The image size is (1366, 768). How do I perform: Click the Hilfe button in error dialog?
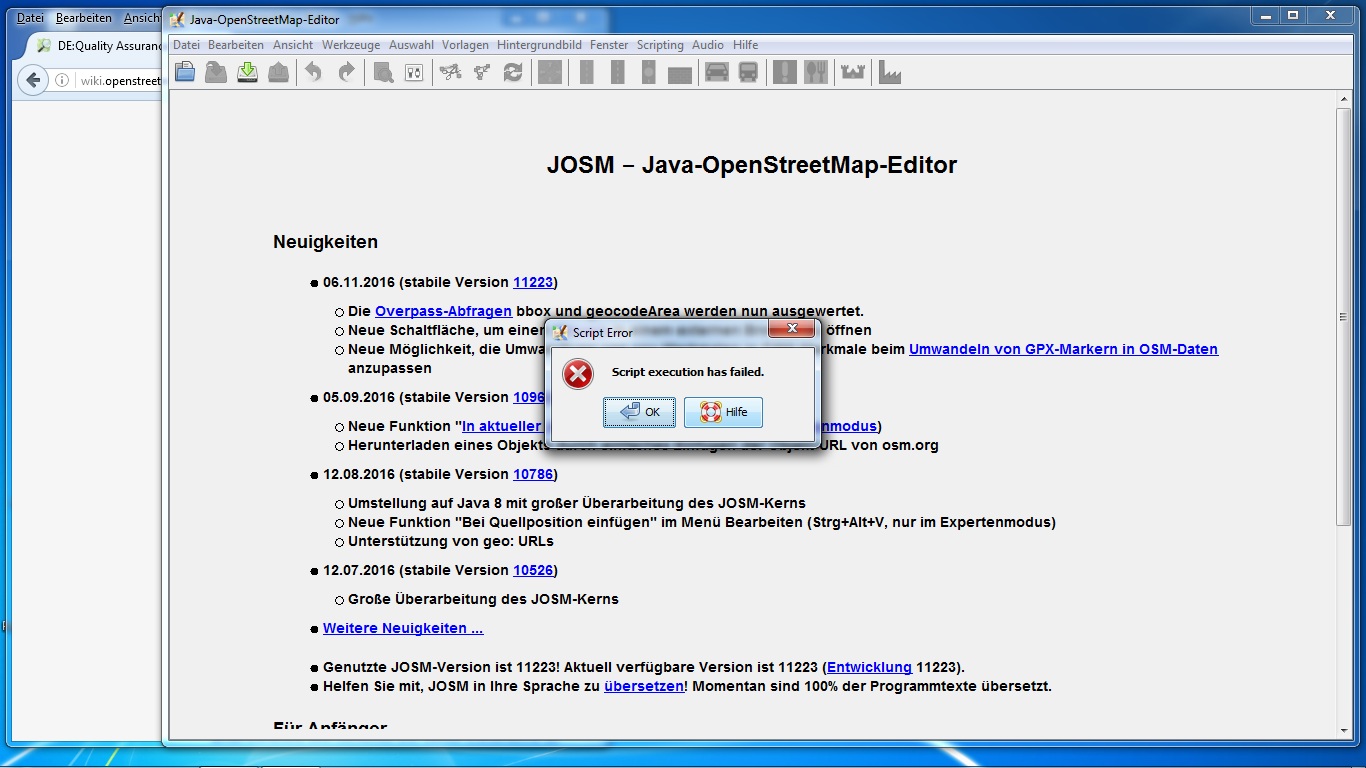coord(723,412)
